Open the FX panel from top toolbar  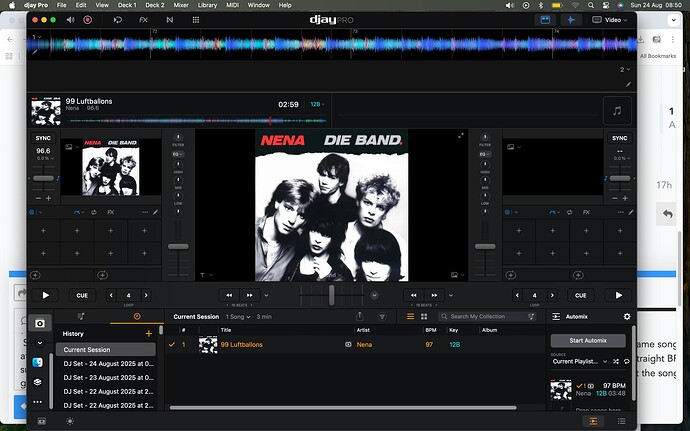pos(143,20)
